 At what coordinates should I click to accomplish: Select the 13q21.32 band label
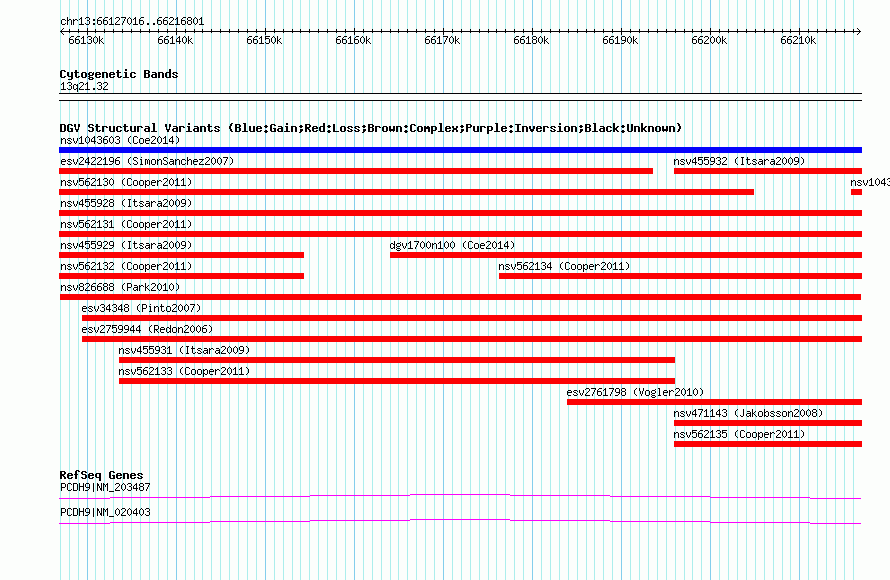click(x=84, y=86)
